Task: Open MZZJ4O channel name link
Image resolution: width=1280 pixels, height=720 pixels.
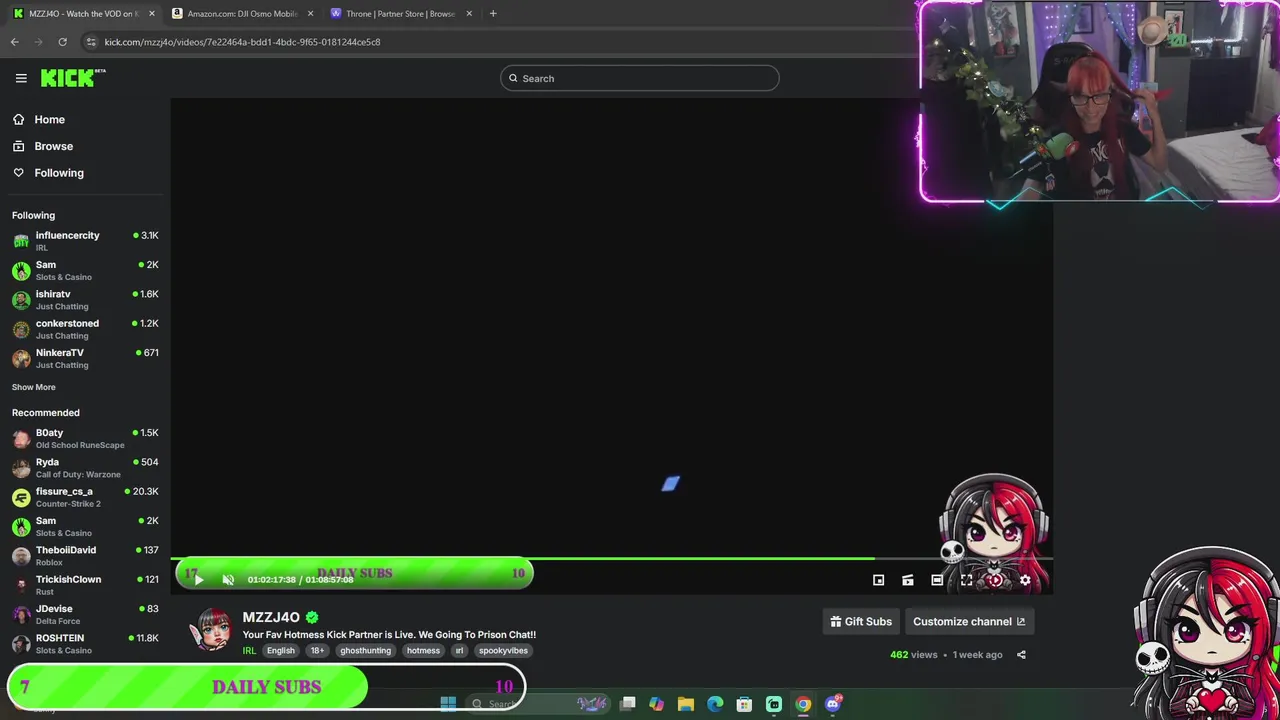Action: pos(271,617)
